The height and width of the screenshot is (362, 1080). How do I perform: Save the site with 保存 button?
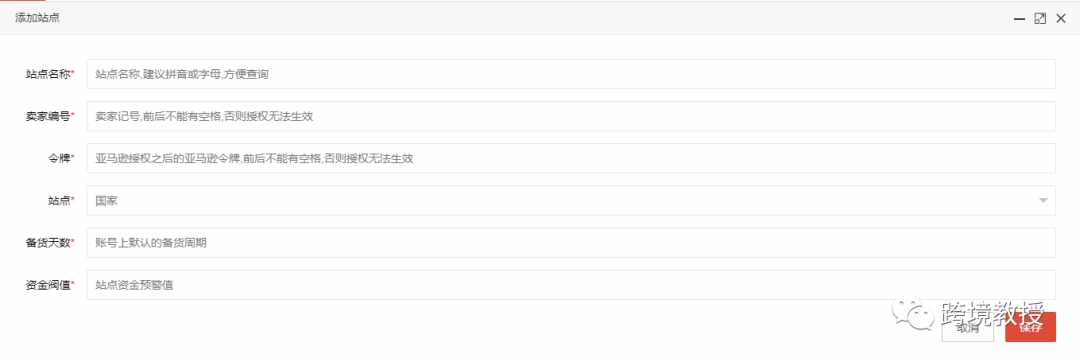coord(1030,328)
